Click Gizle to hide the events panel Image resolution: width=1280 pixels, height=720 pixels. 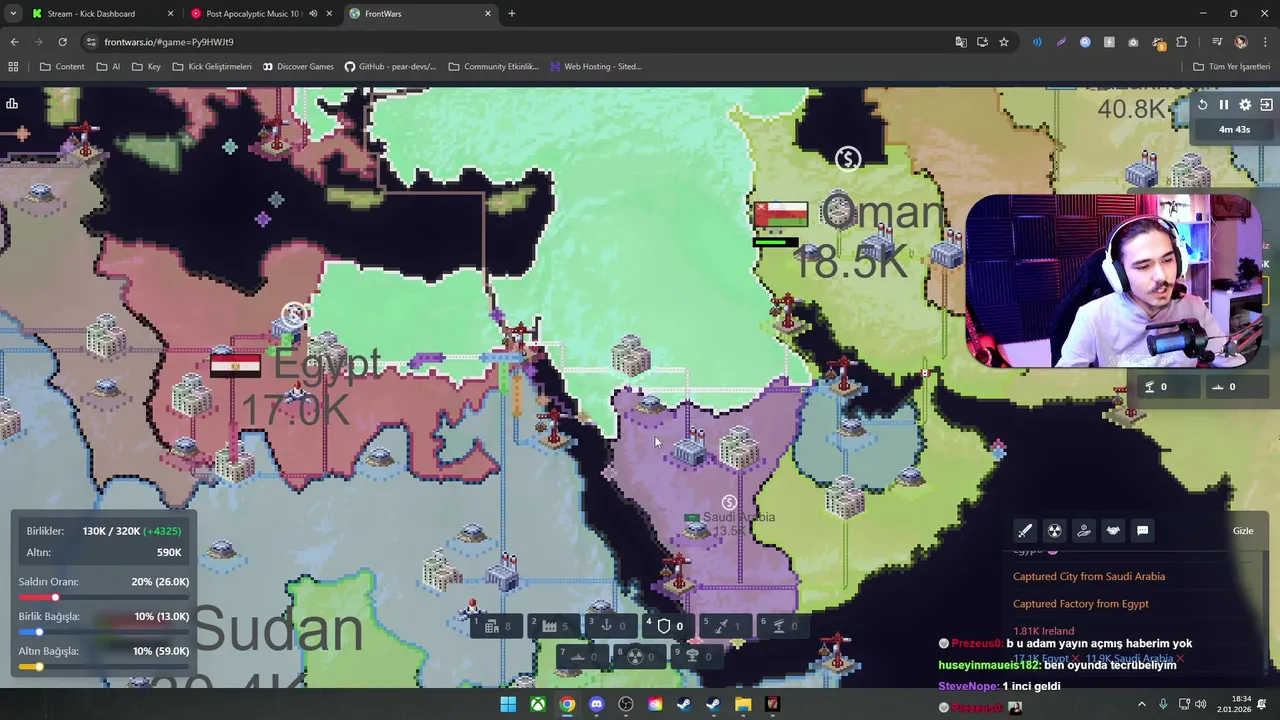(1243, 531)
